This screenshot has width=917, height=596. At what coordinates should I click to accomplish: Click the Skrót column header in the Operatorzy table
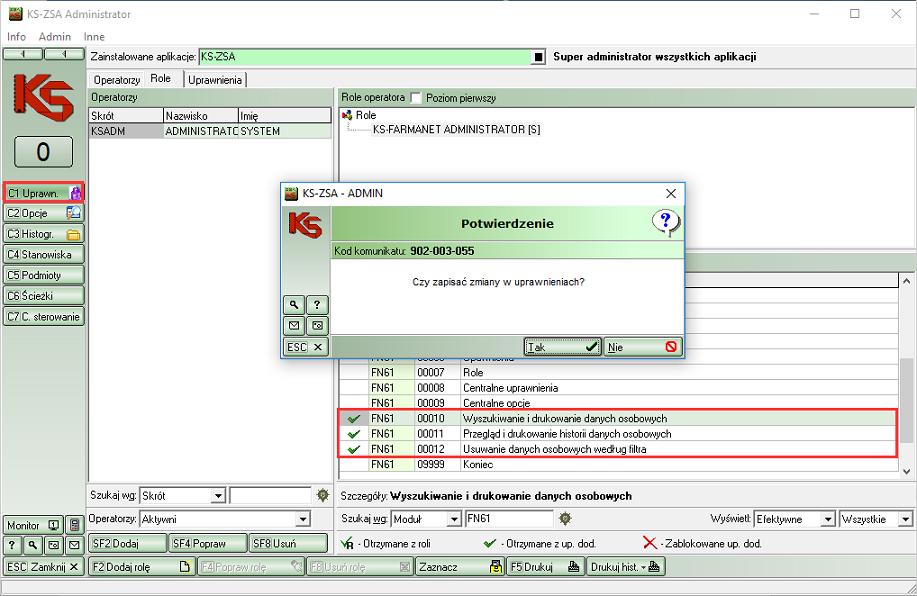pyautogui.click(x=126, y=116)
